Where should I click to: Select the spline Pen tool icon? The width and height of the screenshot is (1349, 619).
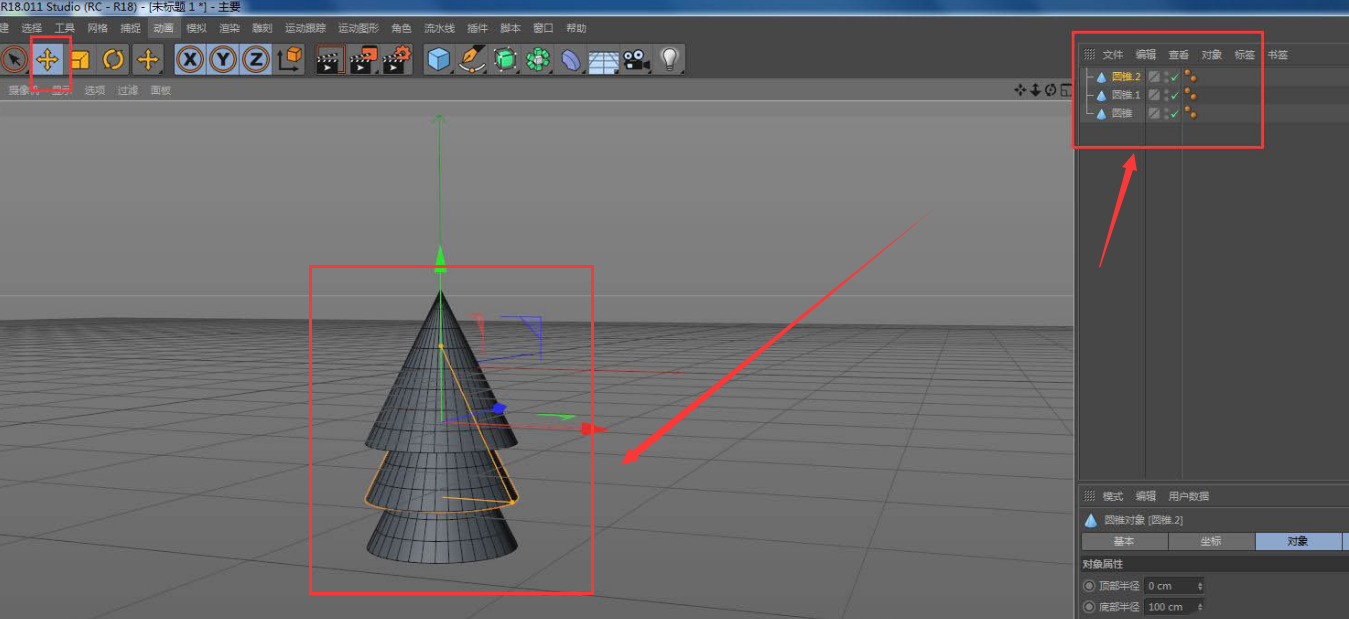(x=472, y=60)
